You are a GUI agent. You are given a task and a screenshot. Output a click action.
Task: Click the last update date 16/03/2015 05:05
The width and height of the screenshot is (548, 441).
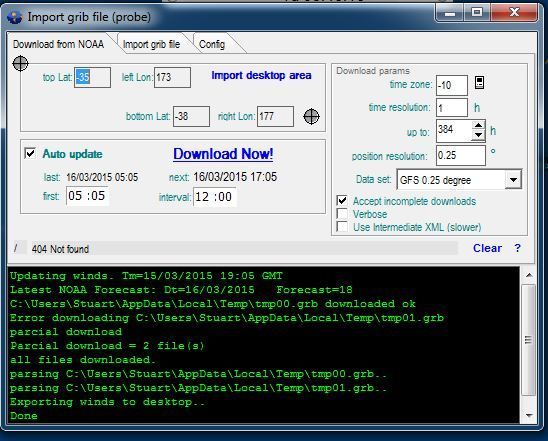(102, 177)
